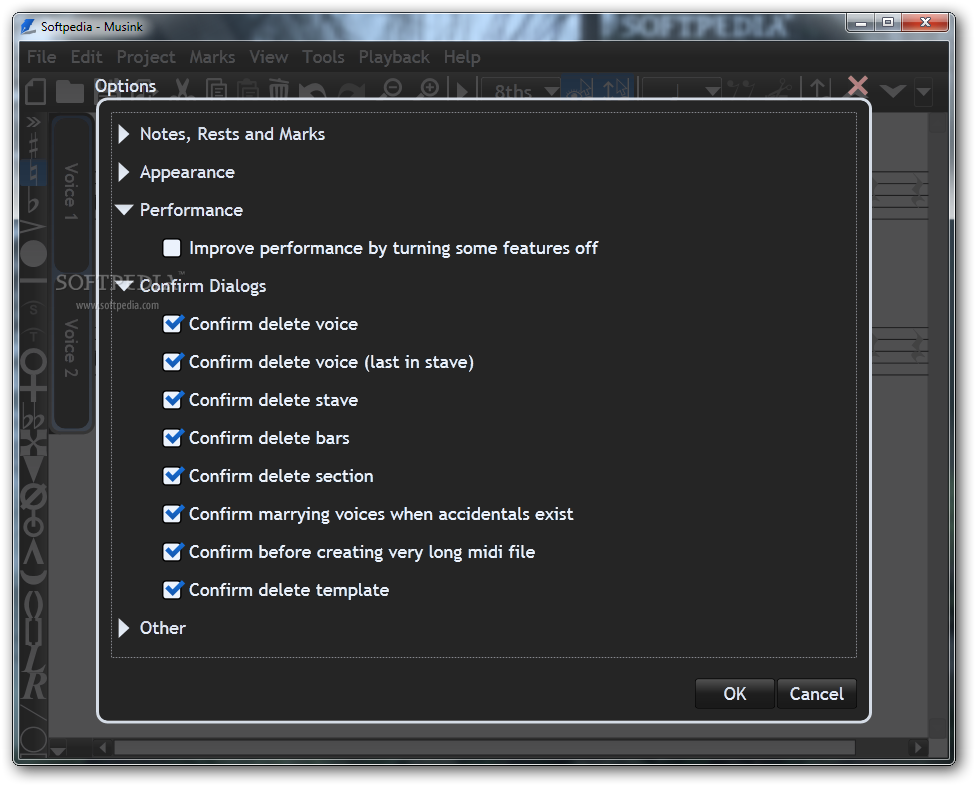Select the single flat accidental icon
976x786 pixels.
coord(33,202)
